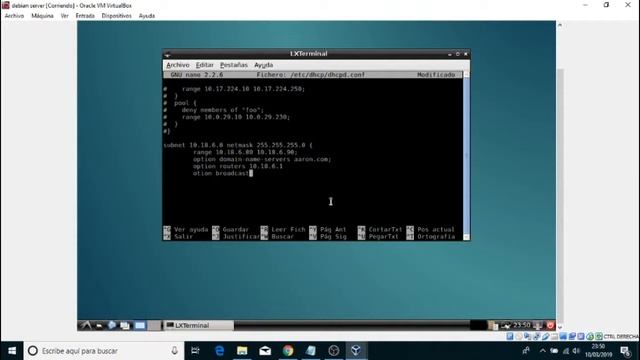Click VirtualBox mouse integration indicator

click(x=590, y=336)
